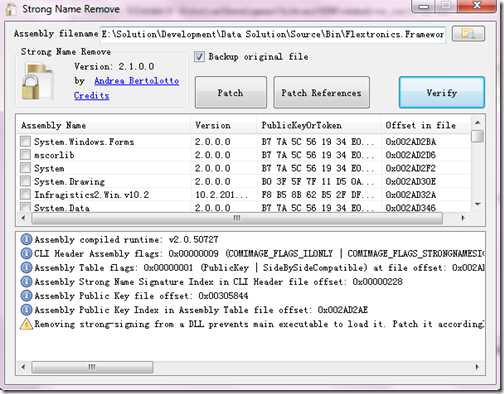Click log panel horizontal scrollbar thumb
This screenshot has height=394, width=504.
tap(92, 367)
